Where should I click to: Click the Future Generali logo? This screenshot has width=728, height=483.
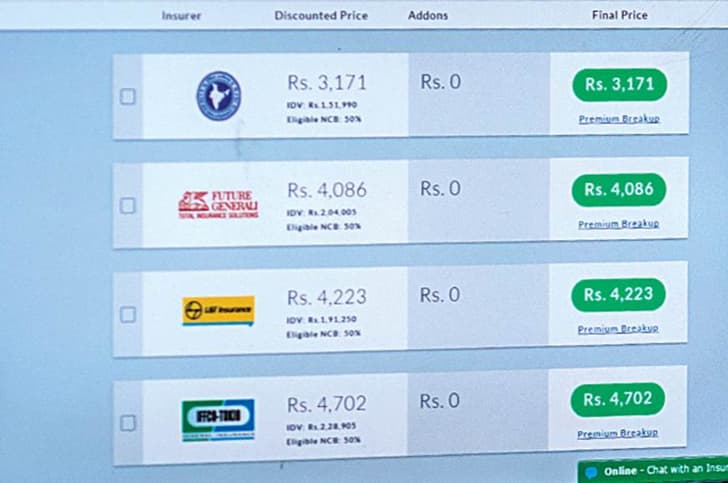pos(218,205)
